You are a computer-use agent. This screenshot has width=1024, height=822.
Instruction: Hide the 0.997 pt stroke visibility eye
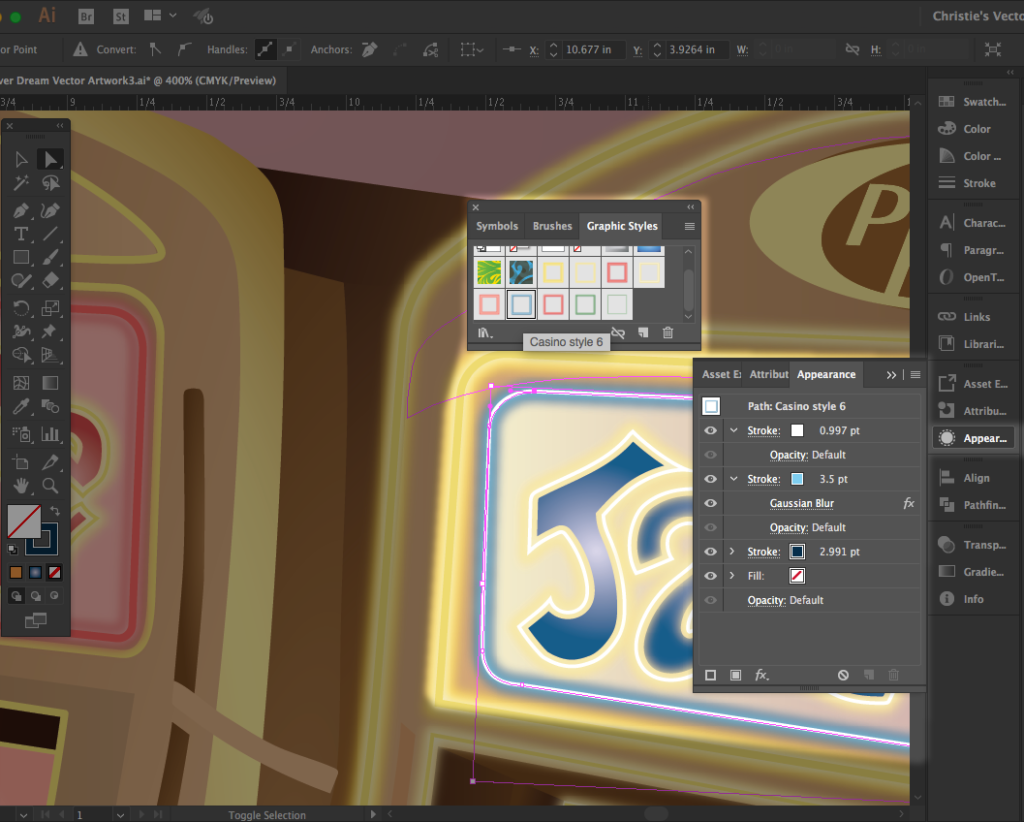(710, 431)
